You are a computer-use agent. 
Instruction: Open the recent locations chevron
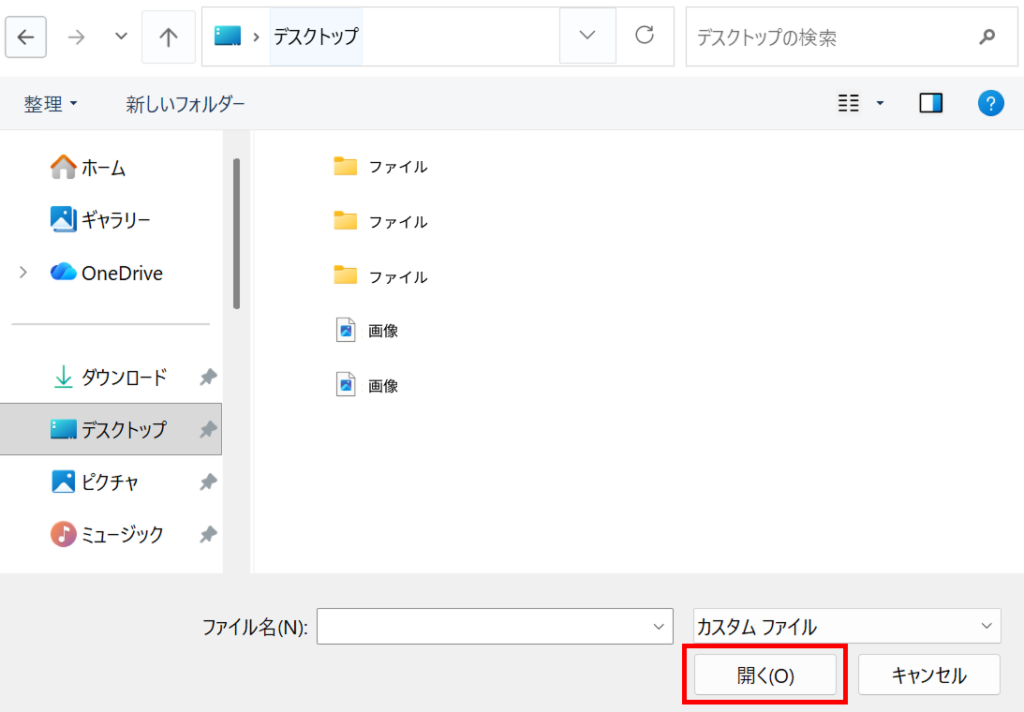tap(122, 37)
